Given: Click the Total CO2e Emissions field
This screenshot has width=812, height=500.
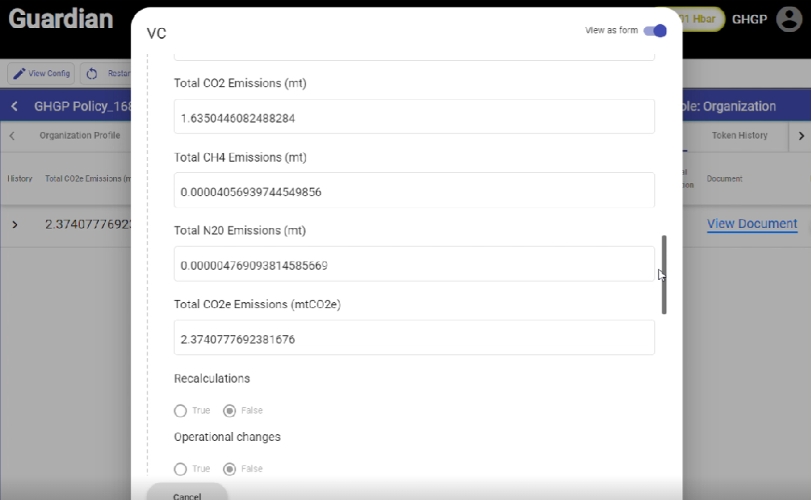Looking at the screenshot, I should [414, 338].
